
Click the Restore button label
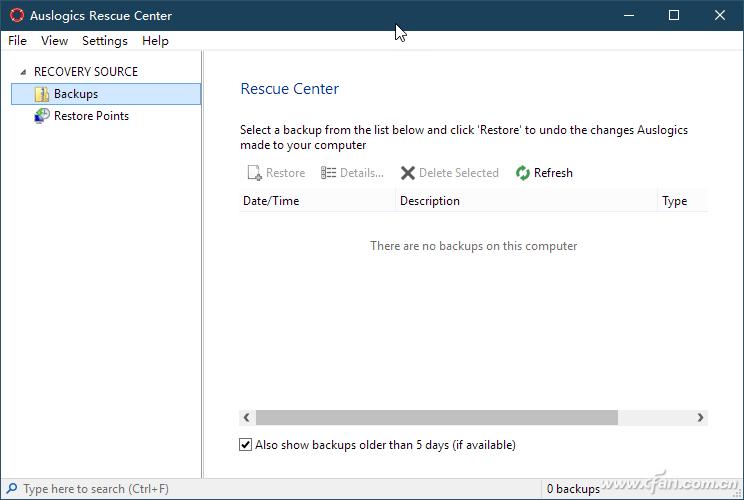286,173
